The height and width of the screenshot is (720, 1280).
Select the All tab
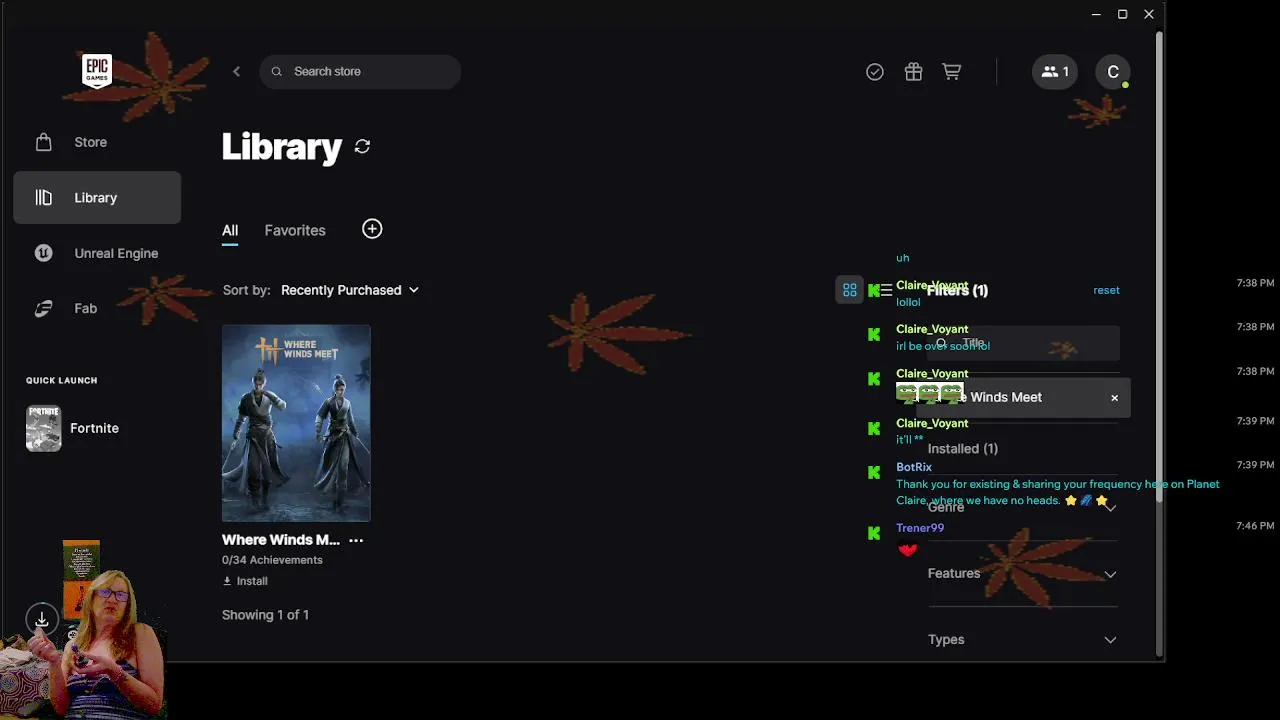(230, 230)
